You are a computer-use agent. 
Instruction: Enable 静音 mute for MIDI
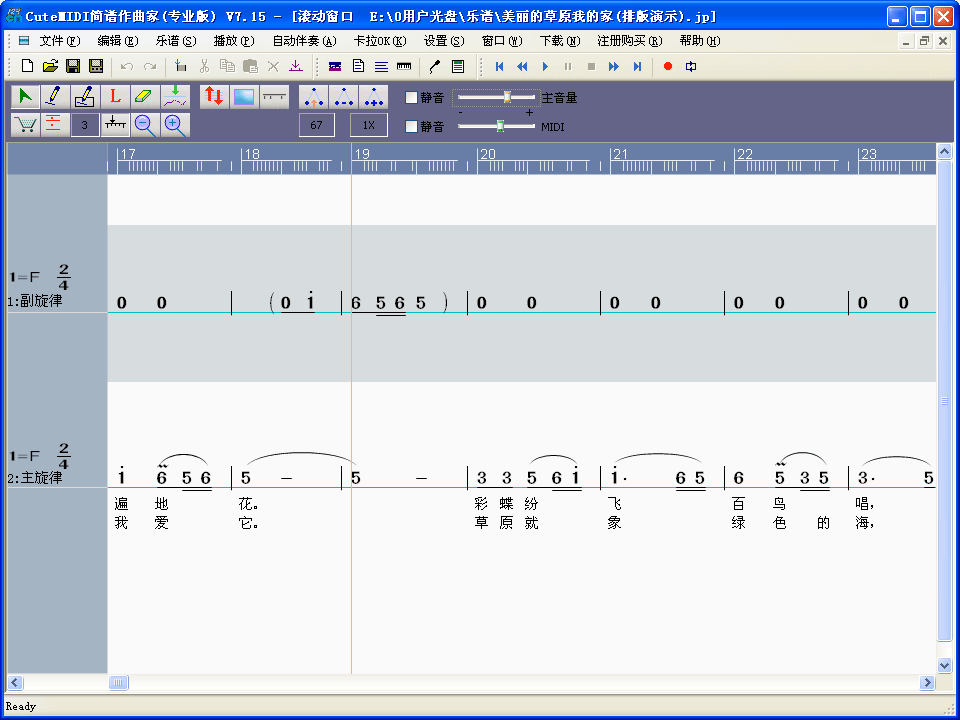412,126
